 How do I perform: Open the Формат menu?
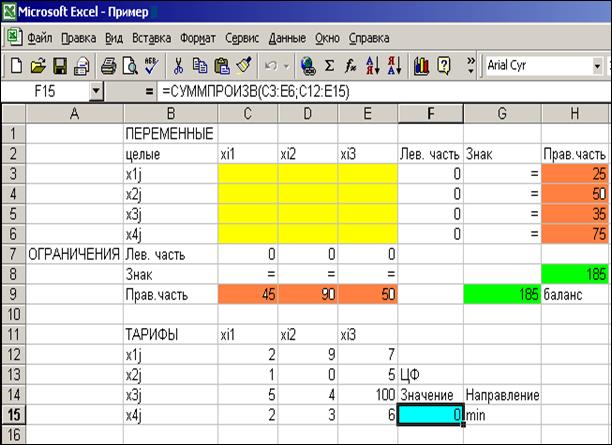click(x=197, y=38)
